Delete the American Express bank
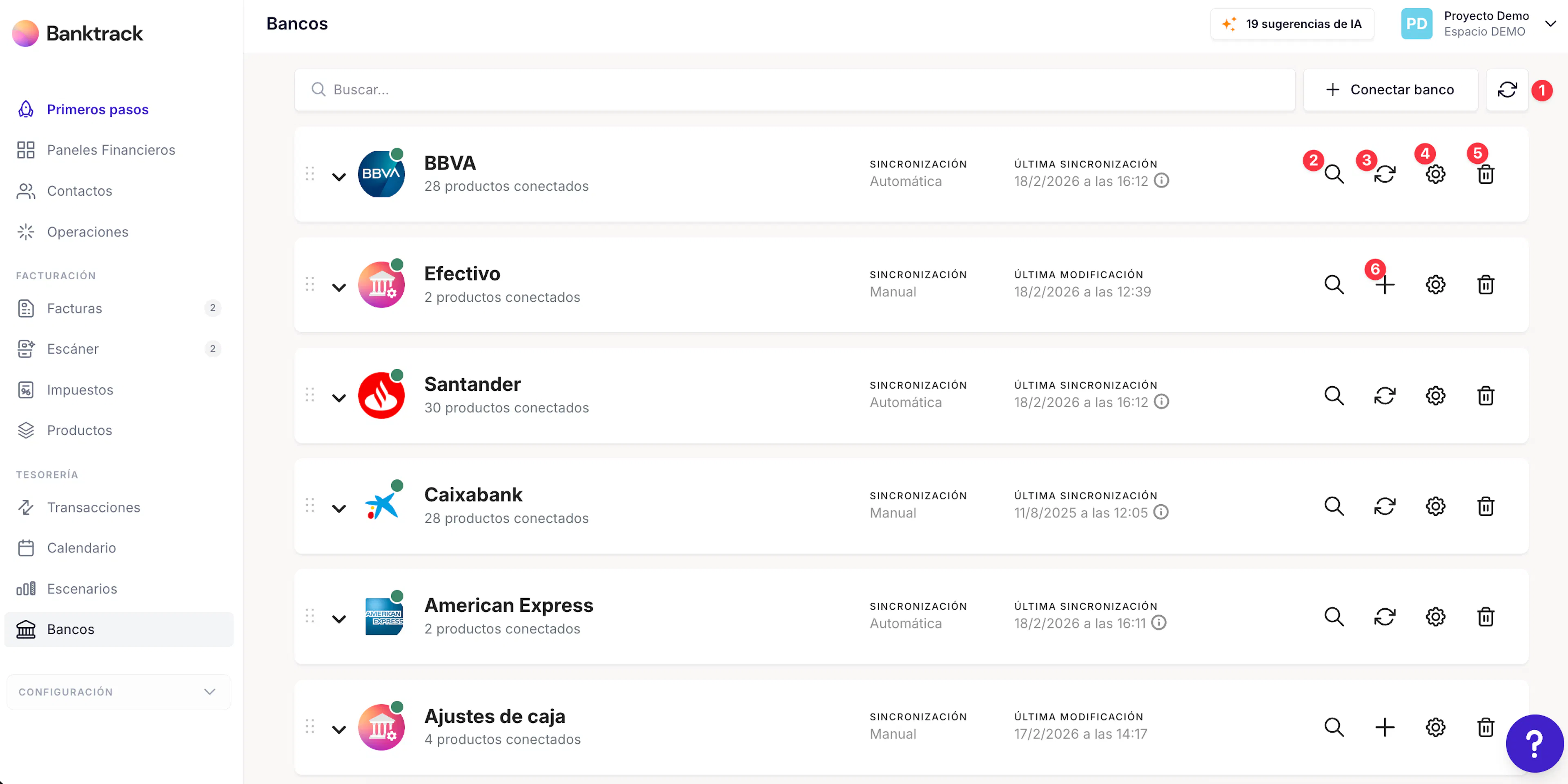The height and width of the screenshot is (784, 1568). pyautogui.click(x=1485, y=617)
